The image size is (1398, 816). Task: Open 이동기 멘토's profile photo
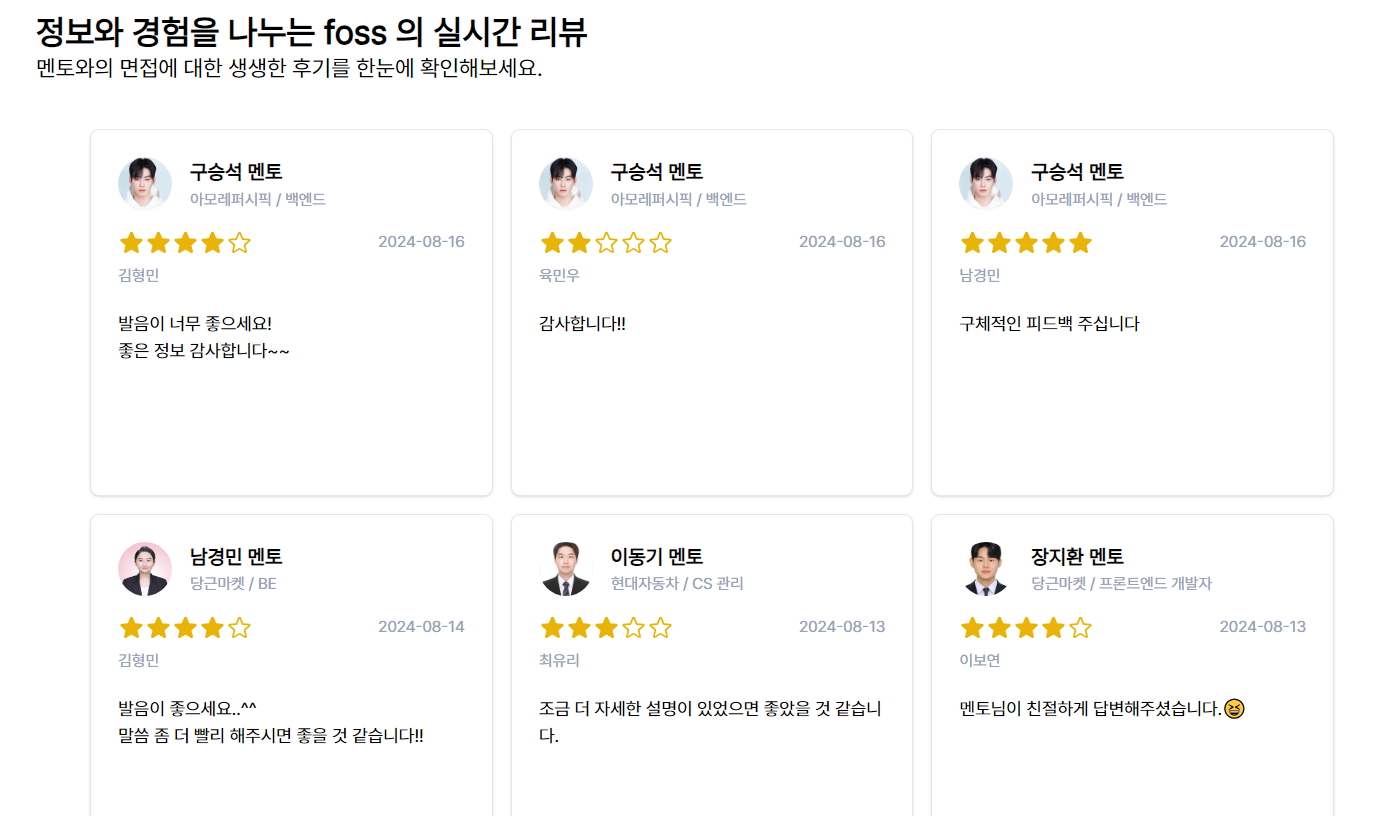coord(566,569)
